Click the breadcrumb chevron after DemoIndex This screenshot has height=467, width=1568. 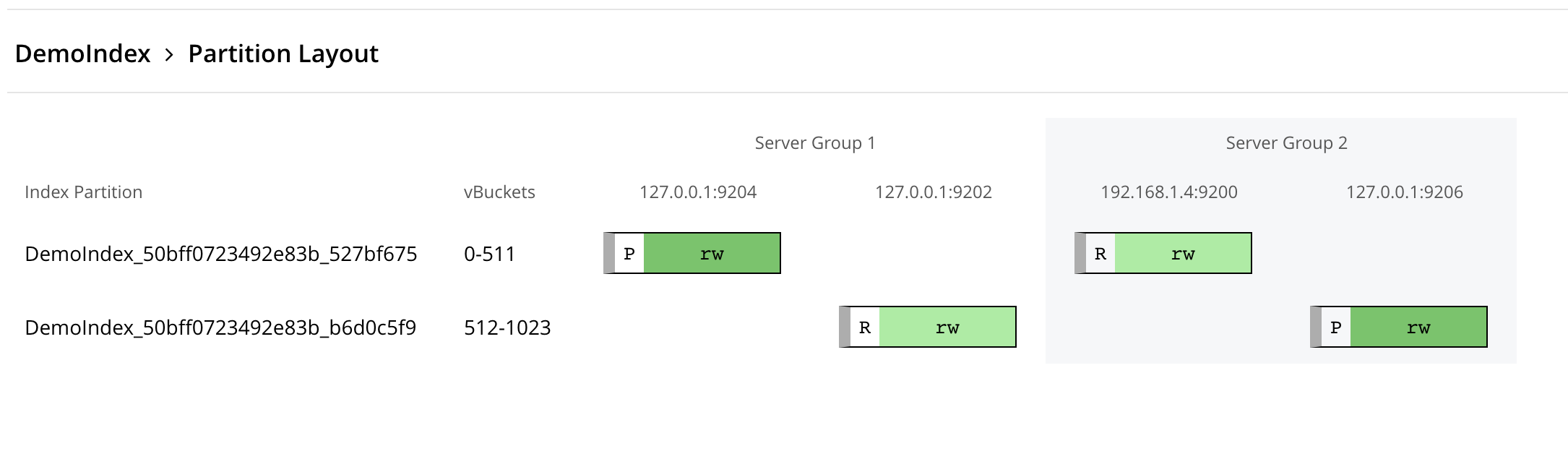coord(169,55)
